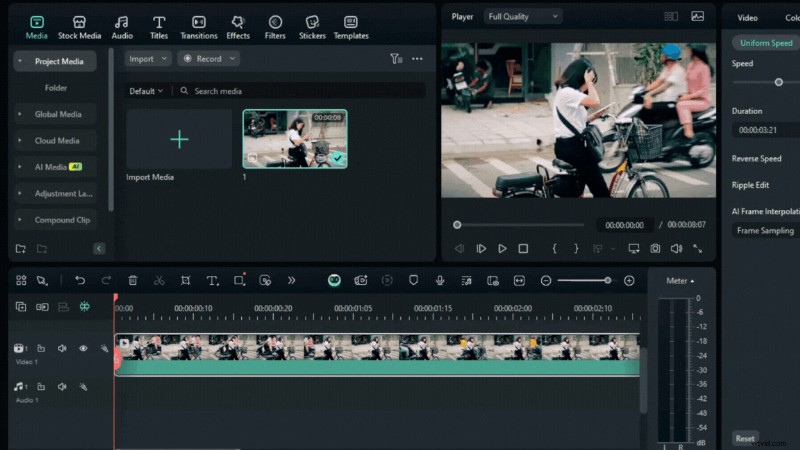Open the Stickers tab
Screen dimensions: 800x450
click(312, 28)
